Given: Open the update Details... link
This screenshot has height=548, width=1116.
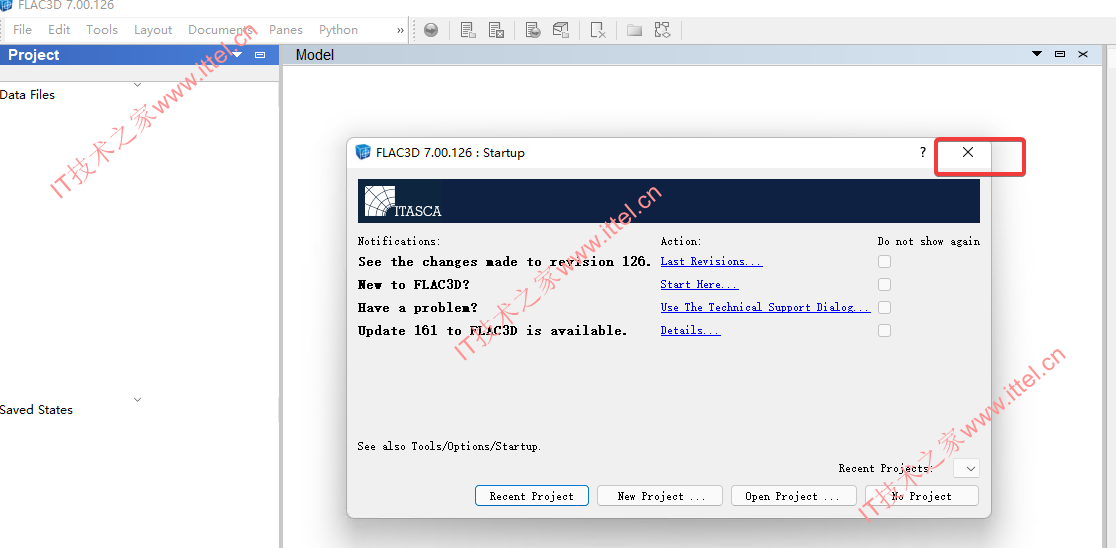Looking at the screenshot, I should (x=690, y=330).
